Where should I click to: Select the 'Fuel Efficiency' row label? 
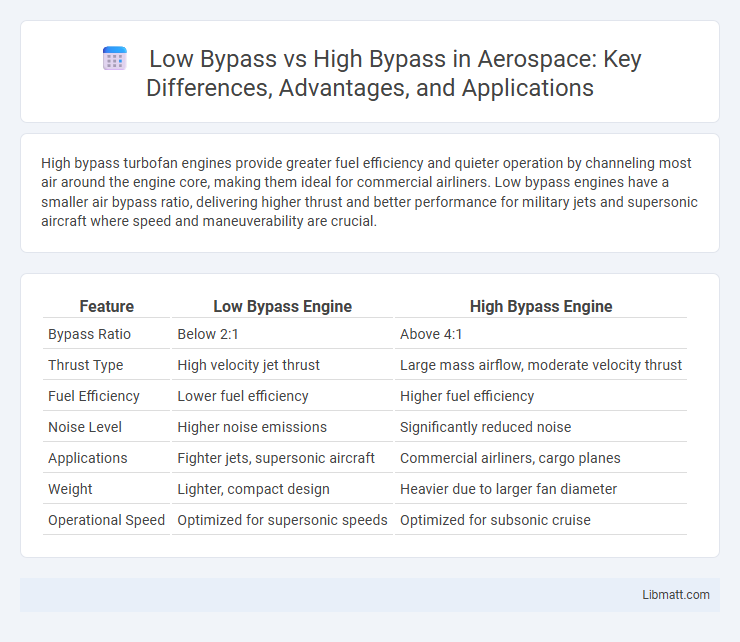click(93, 396)
